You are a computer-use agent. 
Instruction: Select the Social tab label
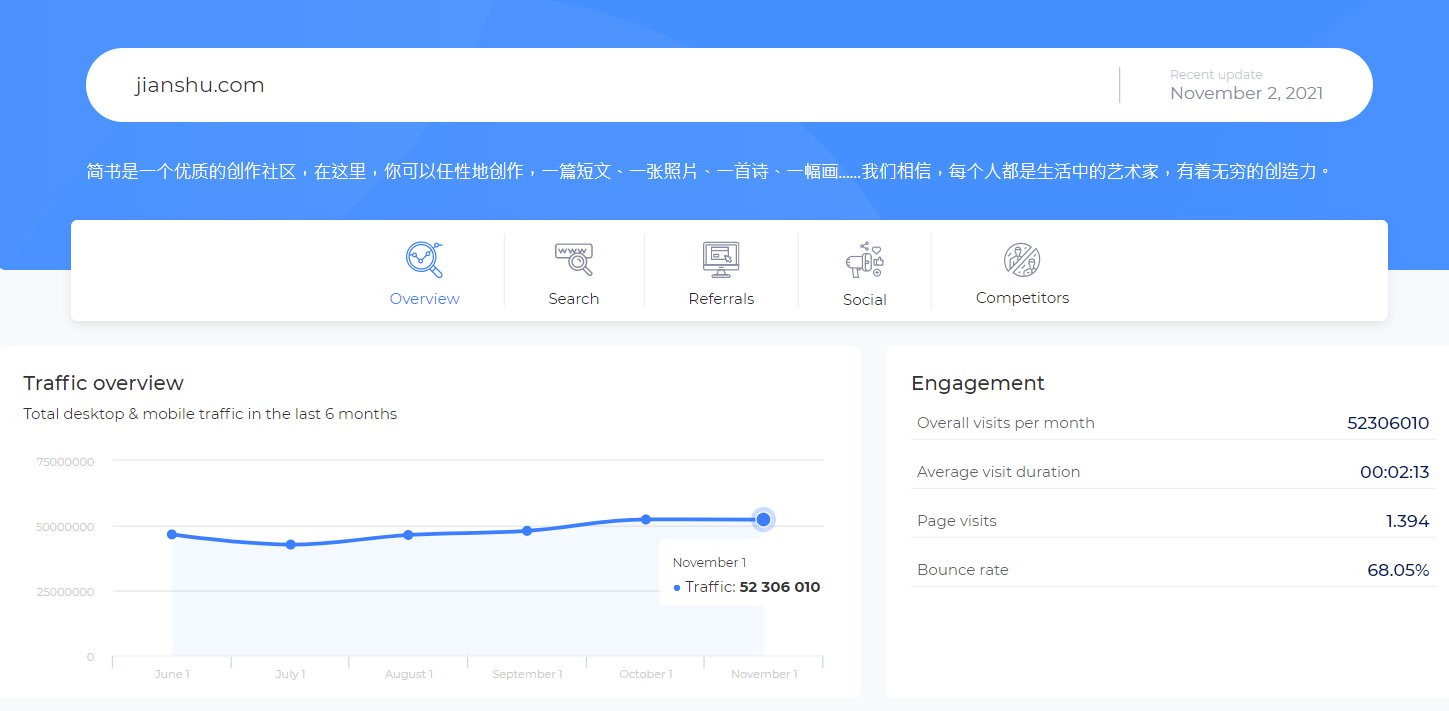click(x=865, y=300)
